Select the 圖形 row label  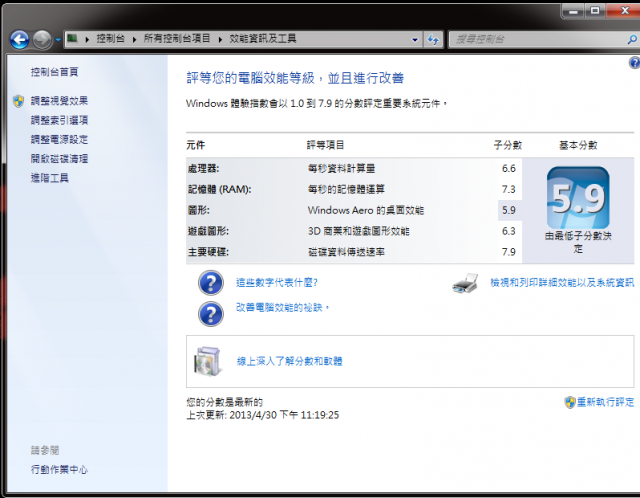pyautogui.click(x=198, y=210)
